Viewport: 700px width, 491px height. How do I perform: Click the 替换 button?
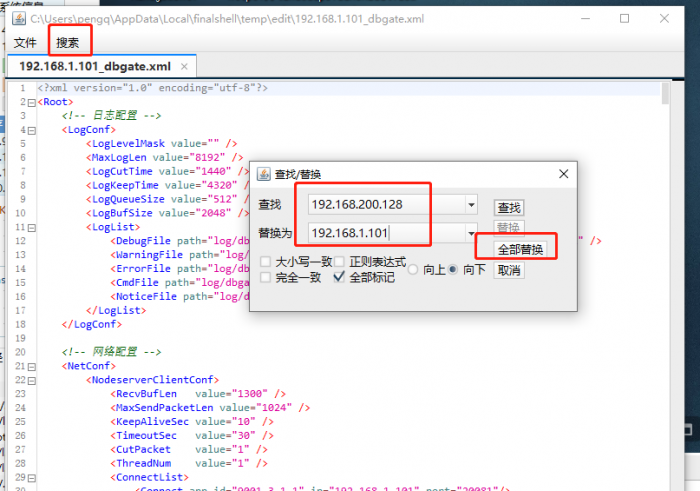pos(509,228)
